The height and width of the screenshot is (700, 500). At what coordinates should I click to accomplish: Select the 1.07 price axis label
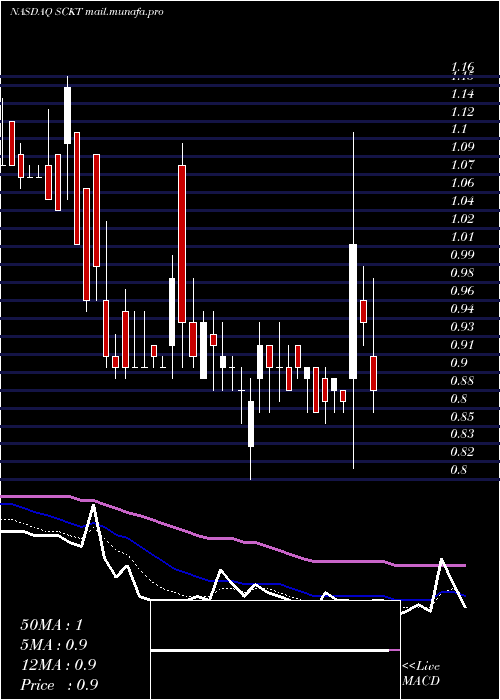[463, 165]
